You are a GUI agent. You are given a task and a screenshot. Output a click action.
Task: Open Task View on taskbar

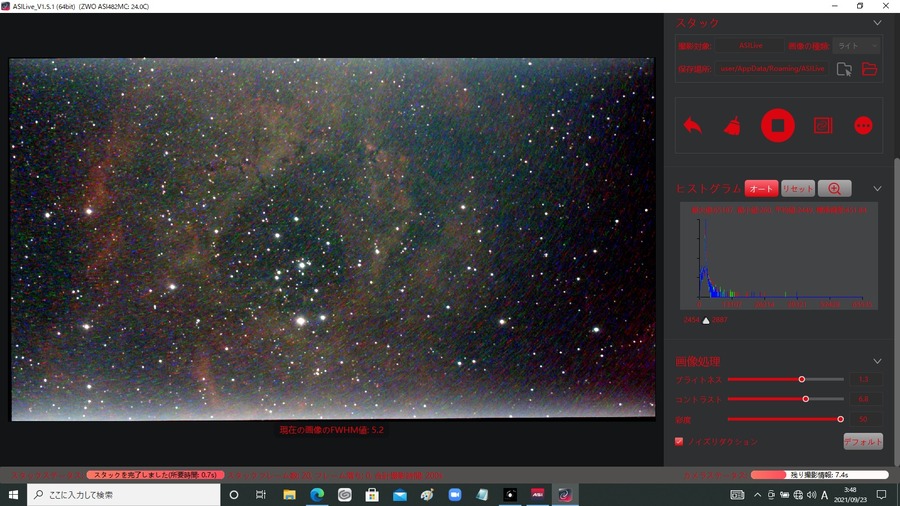click(261, 495)
